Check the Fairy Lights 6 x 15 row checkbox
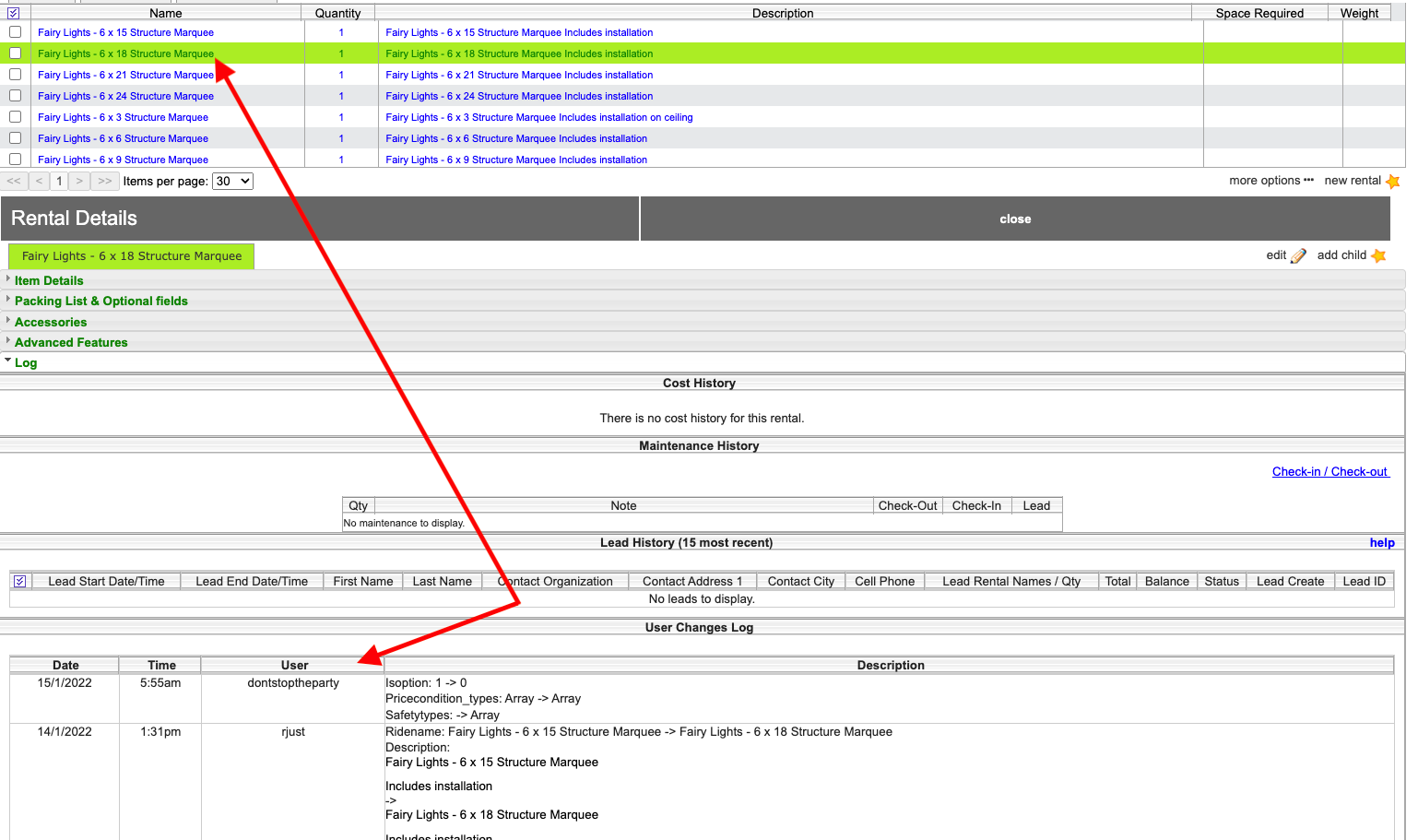The image size is (1418, 840). click(15, 32)
